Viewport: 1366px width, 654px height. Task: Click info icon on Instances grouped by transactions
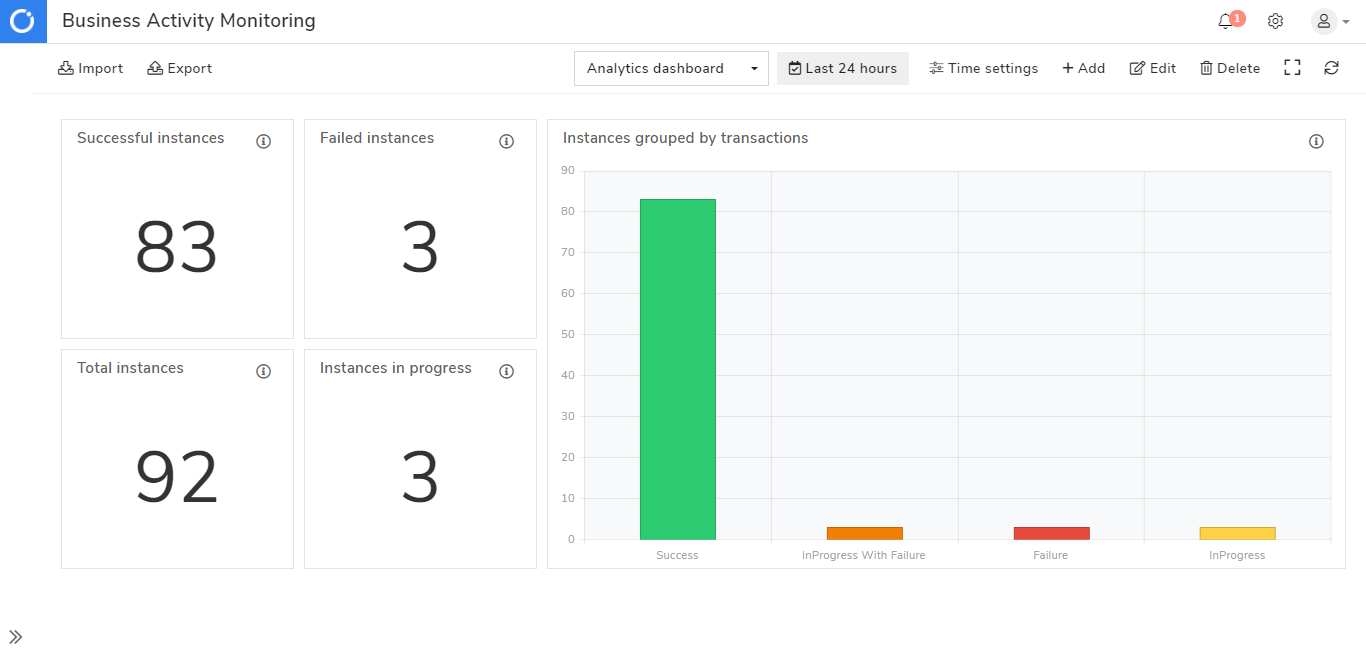click(x=1316, y=141)
